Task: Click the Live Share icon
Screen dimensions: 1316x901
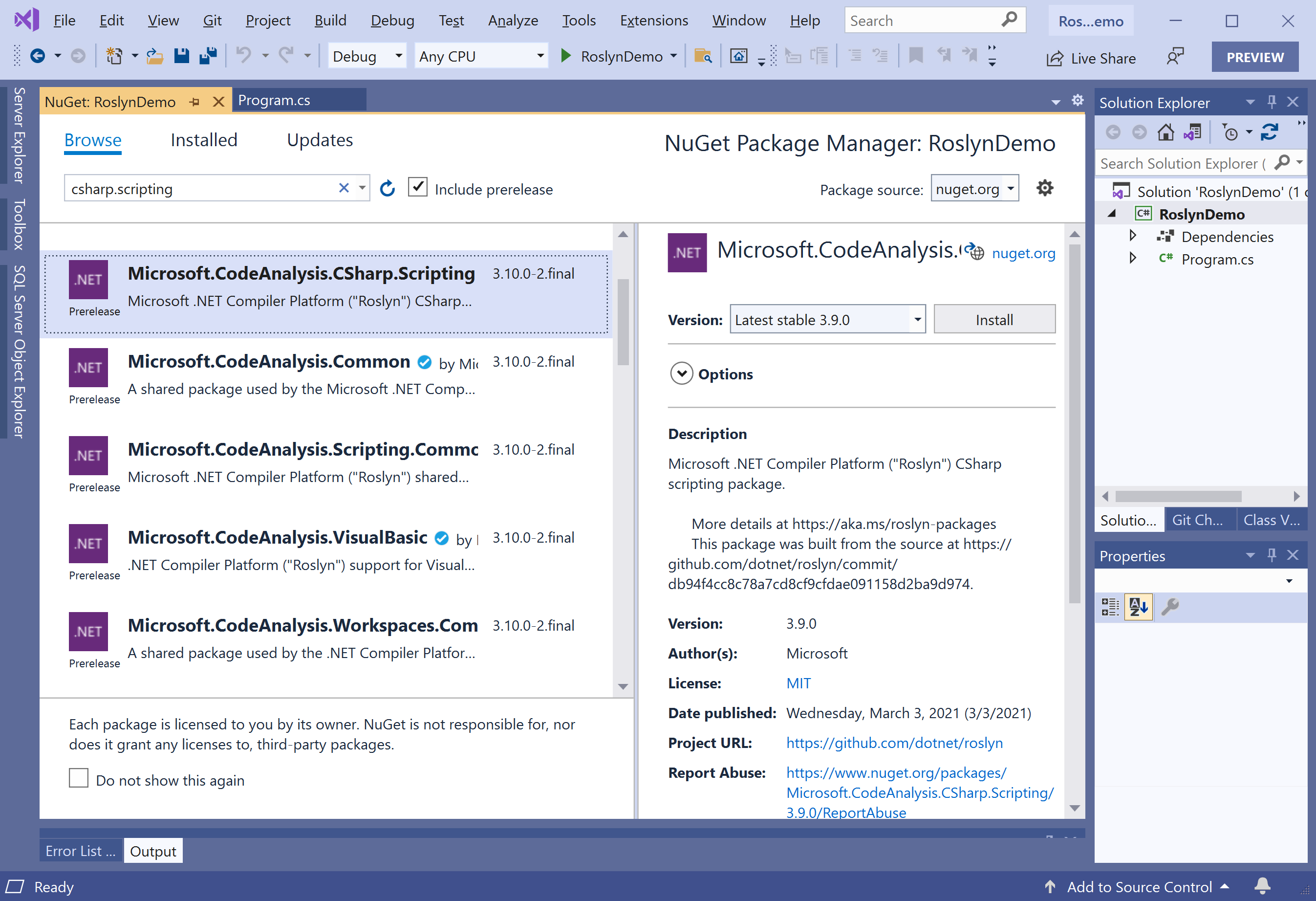Action: coord(1055,58)
